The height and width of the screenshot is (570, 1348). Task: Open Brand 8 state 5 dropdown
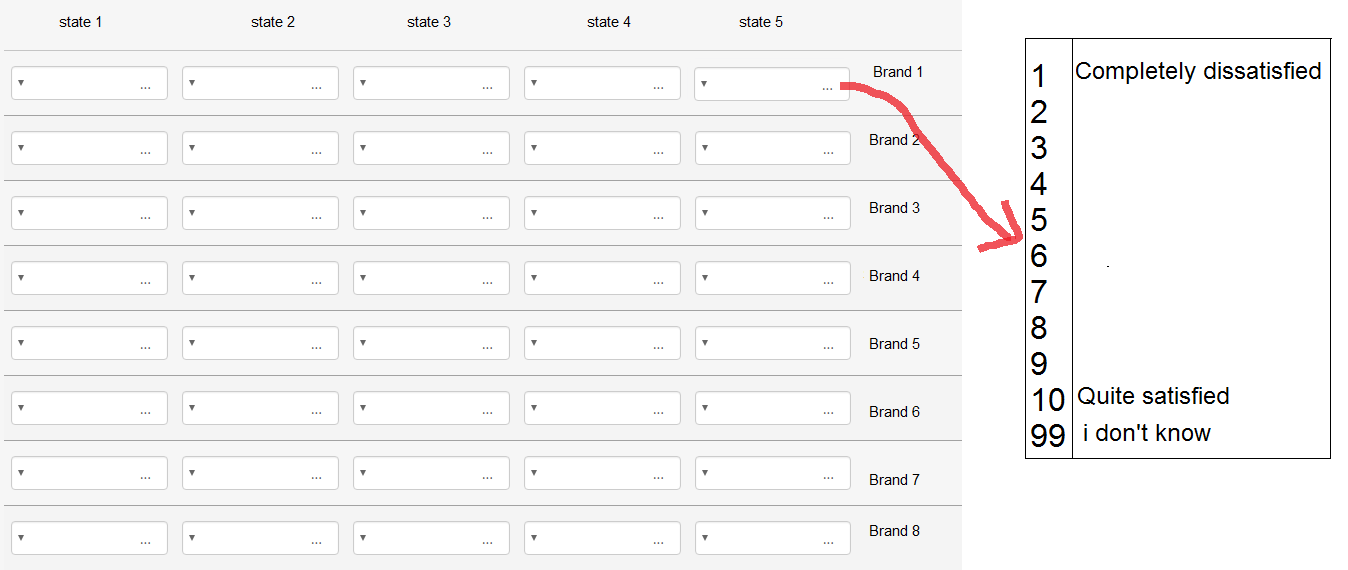tap(772, 538)
